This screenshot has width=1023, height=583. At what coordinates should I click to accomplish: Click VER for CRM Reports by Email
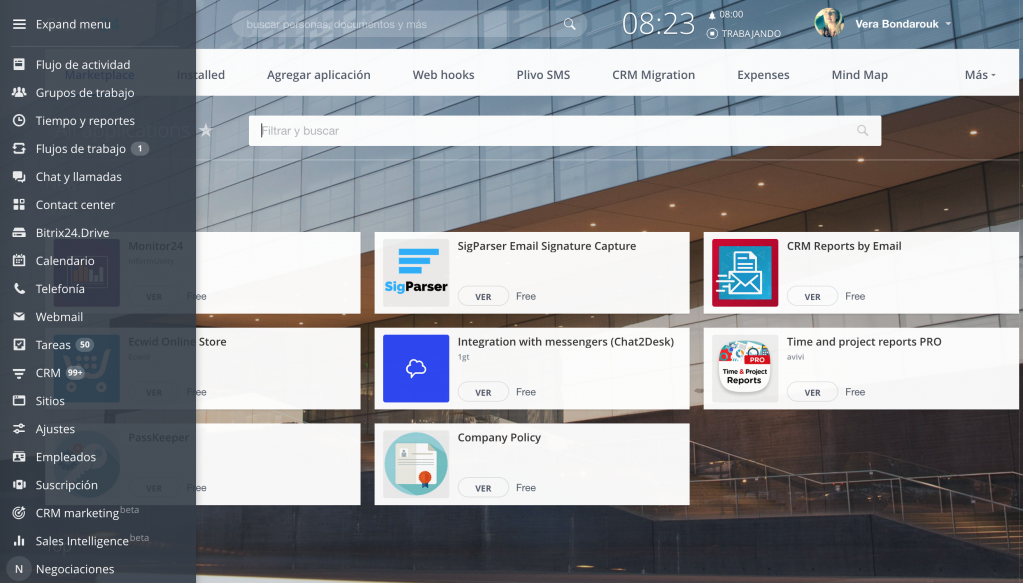pos(812,297)
